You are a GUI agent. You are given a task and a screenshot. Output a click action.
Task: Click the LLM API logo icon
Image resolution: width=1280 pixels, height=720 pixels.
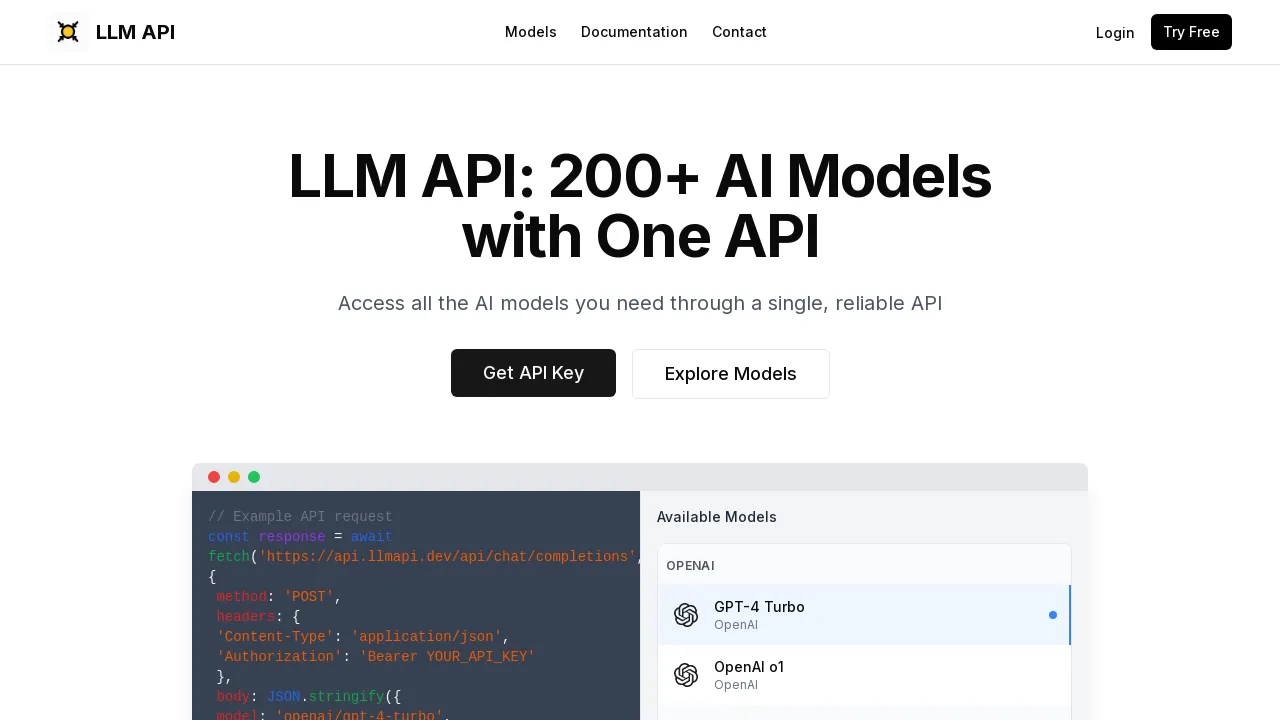[68, 32]
